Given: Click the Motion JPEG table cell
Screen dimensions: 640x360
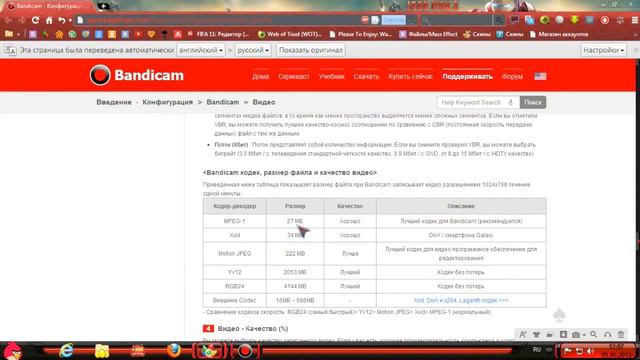Looking at the screenshot, I should click(x=235, y=253).
